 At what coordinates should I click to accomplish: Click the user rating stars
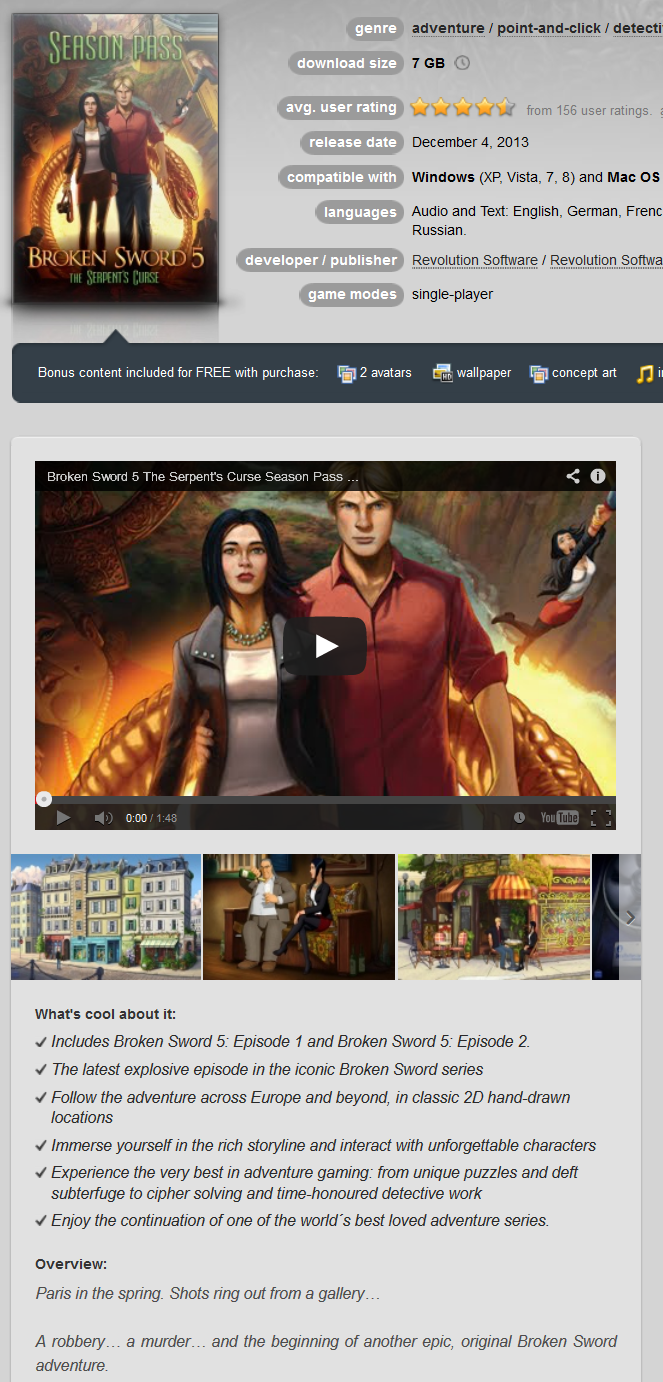(463, 107)
